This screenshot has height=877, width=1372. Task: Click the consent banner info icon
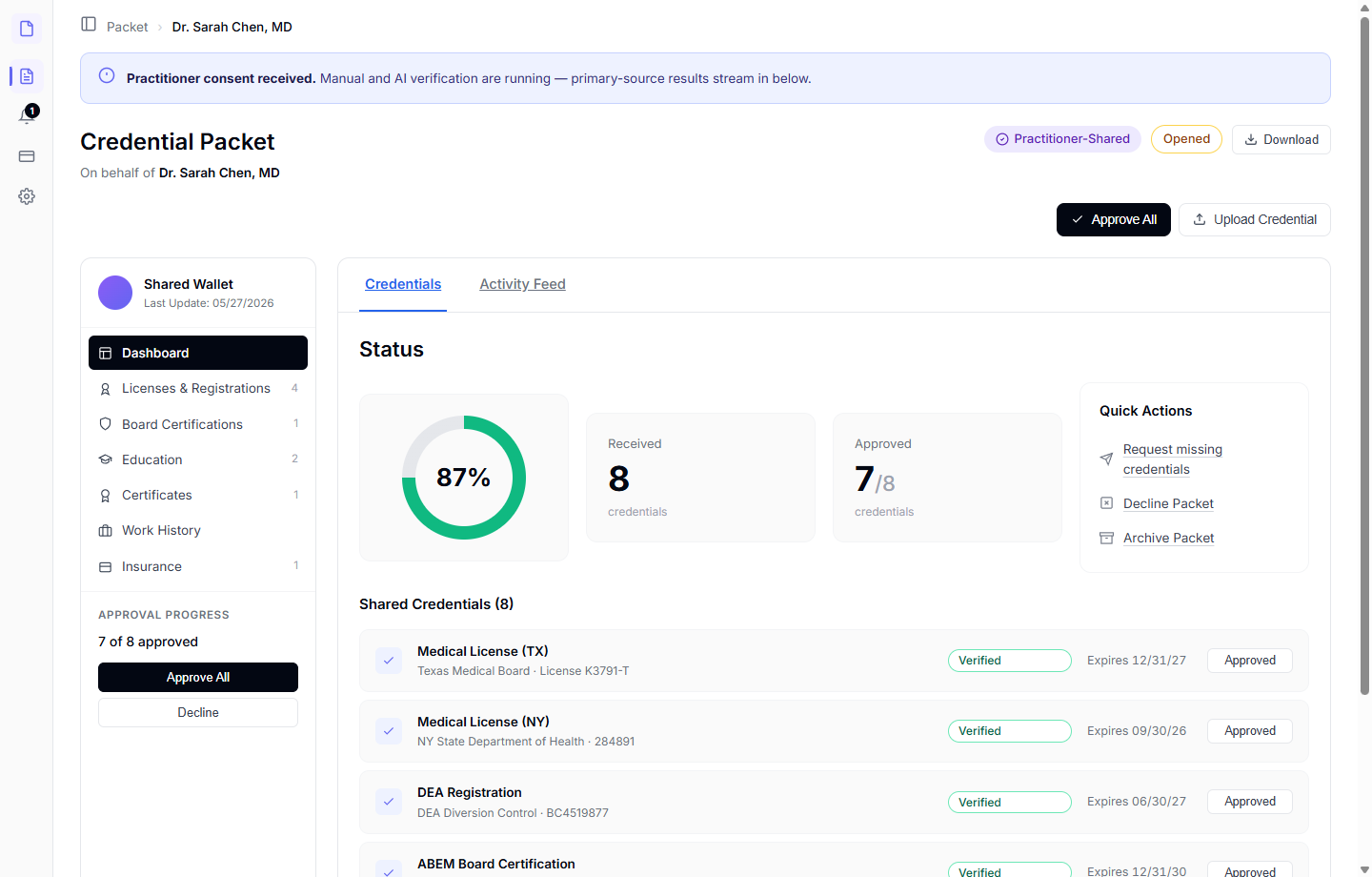[107, 75]
